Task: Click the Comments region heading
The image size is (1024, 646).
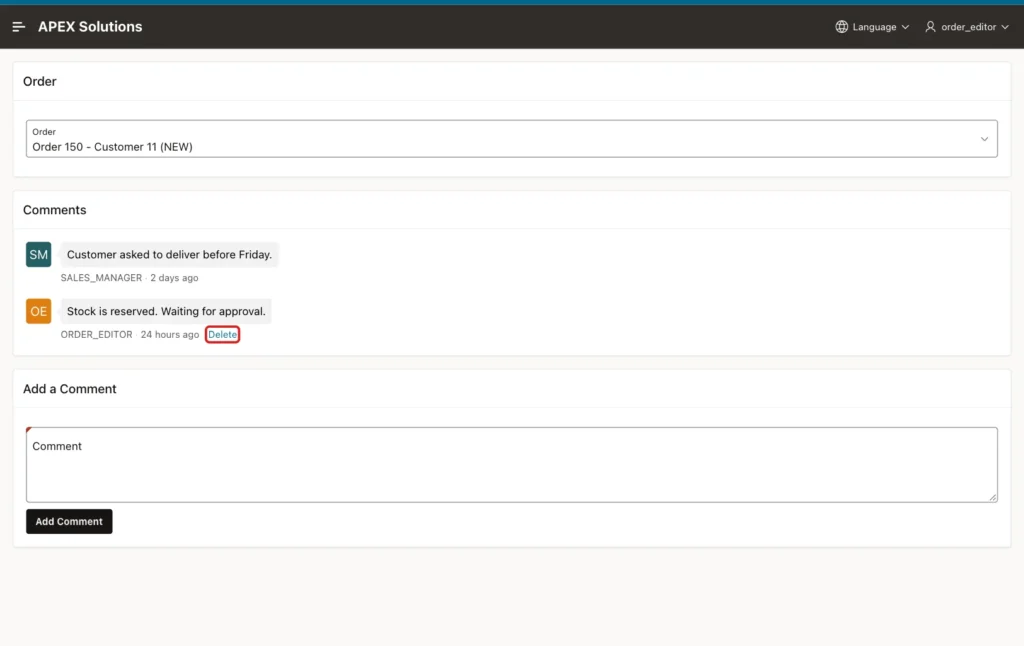Action: click(x=55, y=210)
